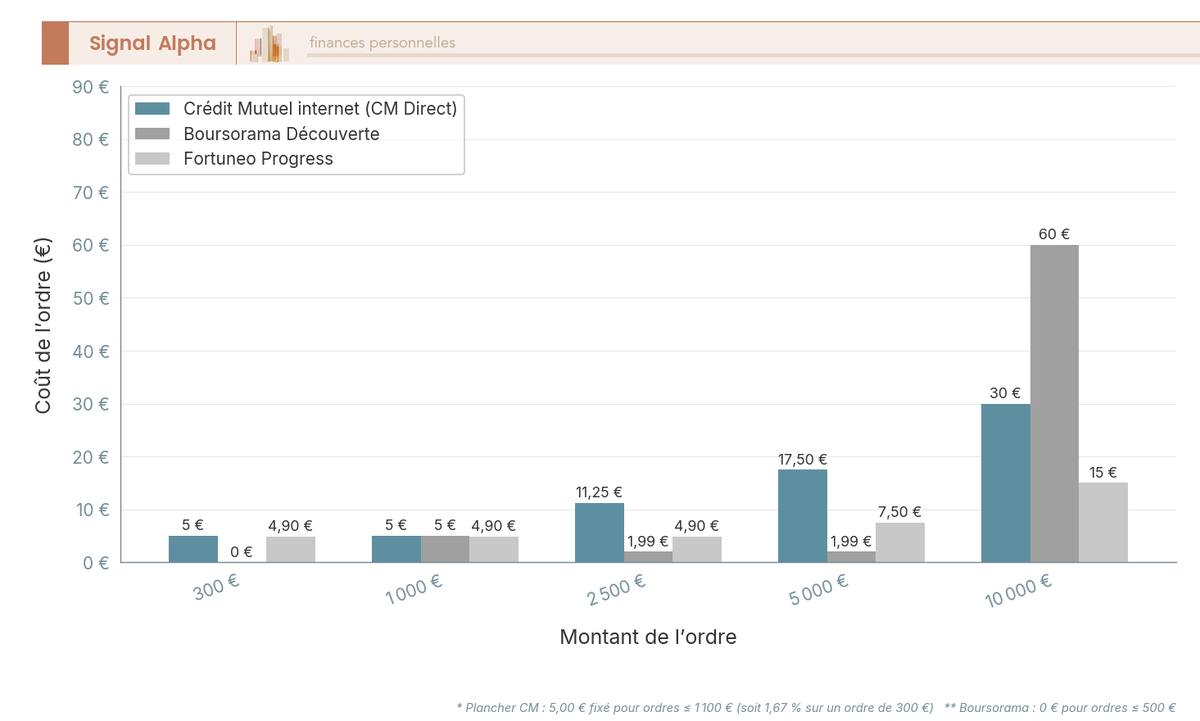Click the Crédit Mutuel blue bar at 1 000 €
Screen dimensions: 1200x721
pyautogui.click(x=396, y=549)
